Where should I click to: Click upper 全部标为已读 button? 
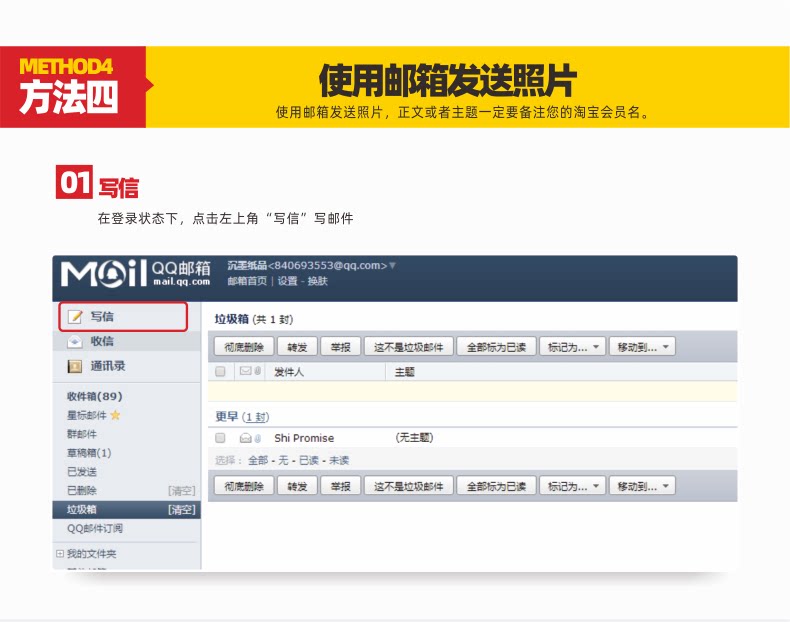[x=496, y=347]
